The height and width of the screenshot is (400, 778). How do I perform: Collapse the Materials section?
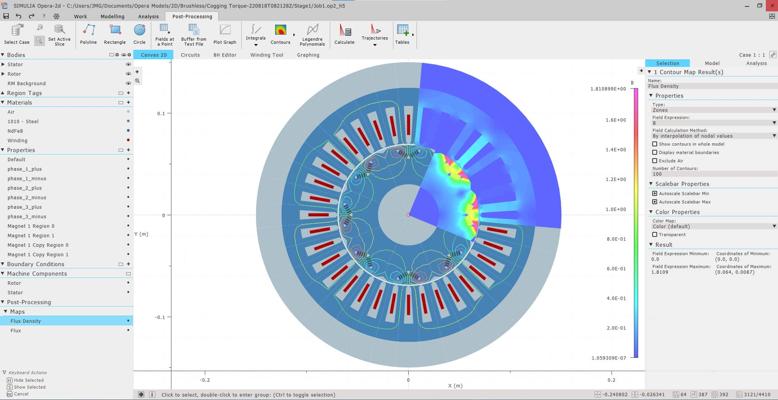(x=4, y=102)
